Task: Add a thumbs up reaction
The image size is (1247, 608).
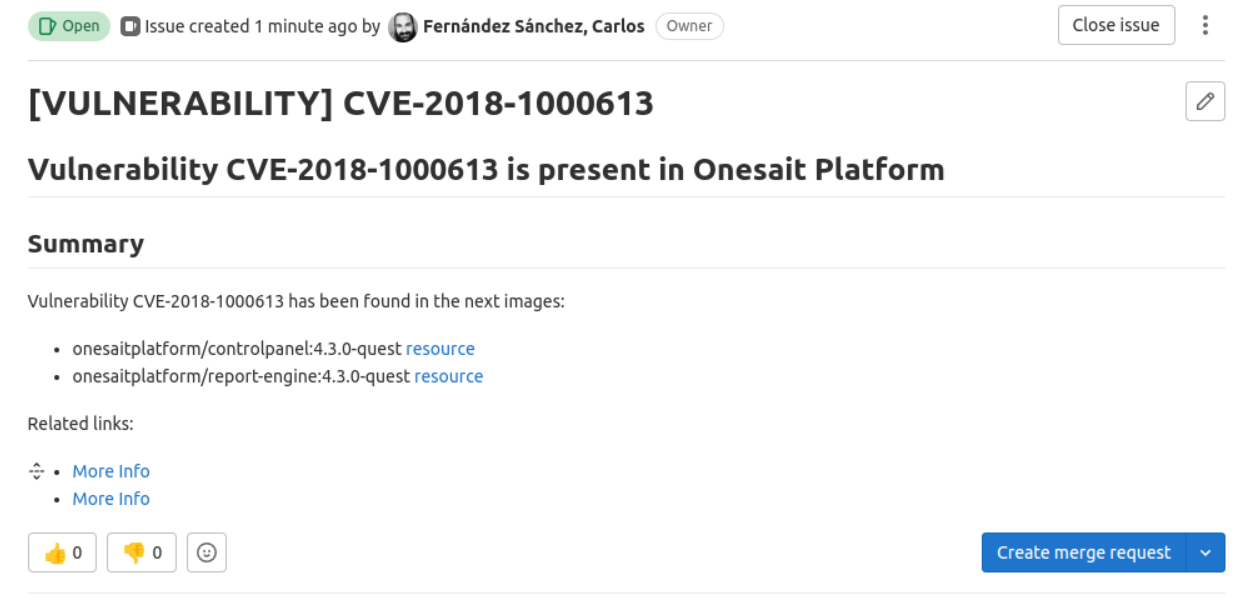Action: [62, 552]
